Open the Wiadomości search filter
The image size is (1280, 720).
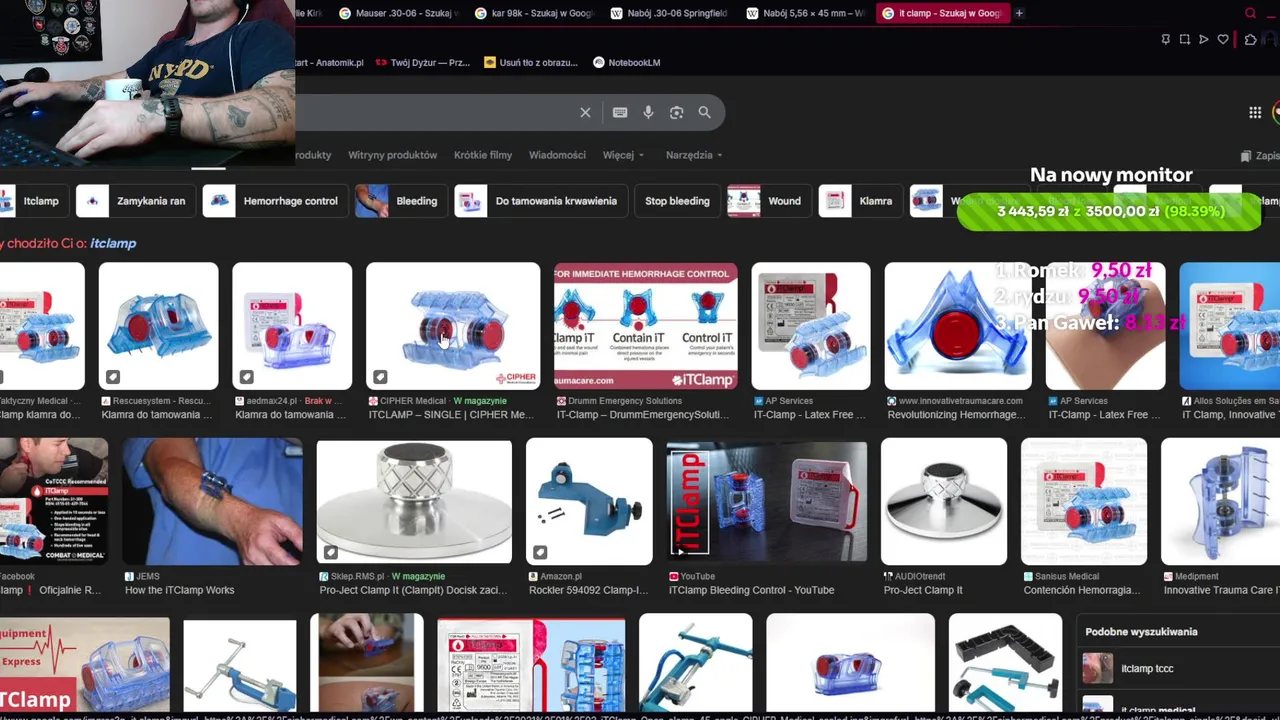(x=557, y=155)
